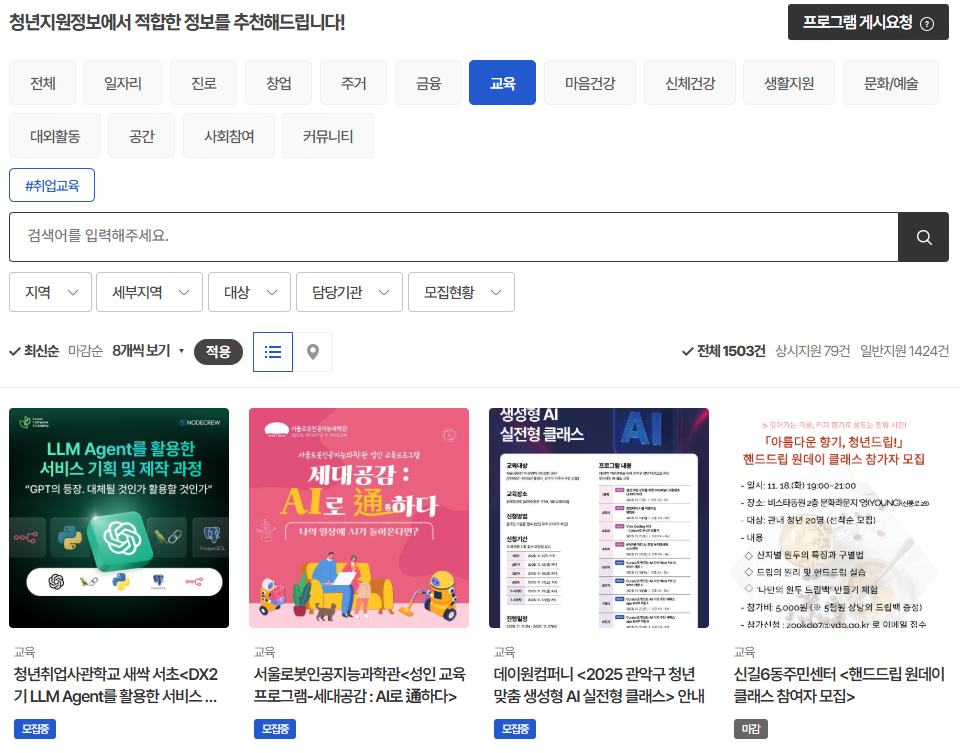Select the 일자리 category tab

pos(119,83)
